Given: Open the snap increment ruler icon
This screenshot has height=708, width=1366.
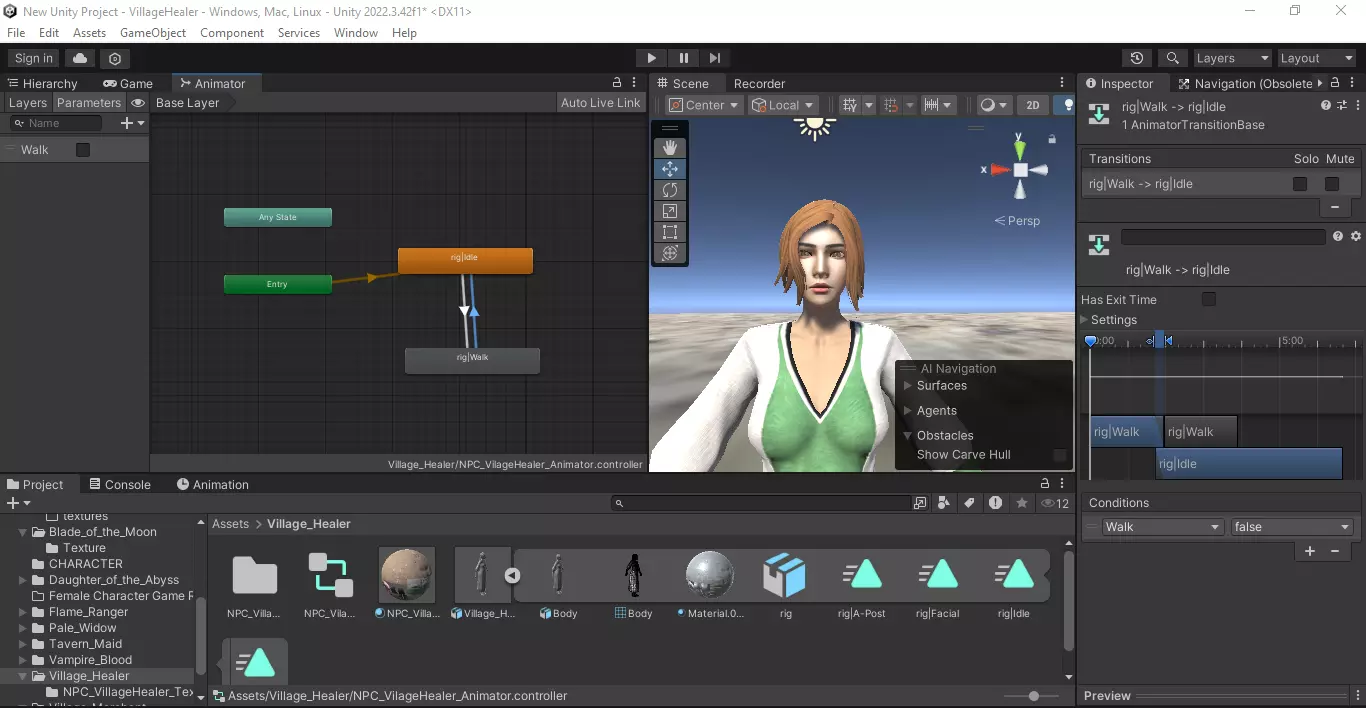Looking at the screenshot, I should pos(931,105).
